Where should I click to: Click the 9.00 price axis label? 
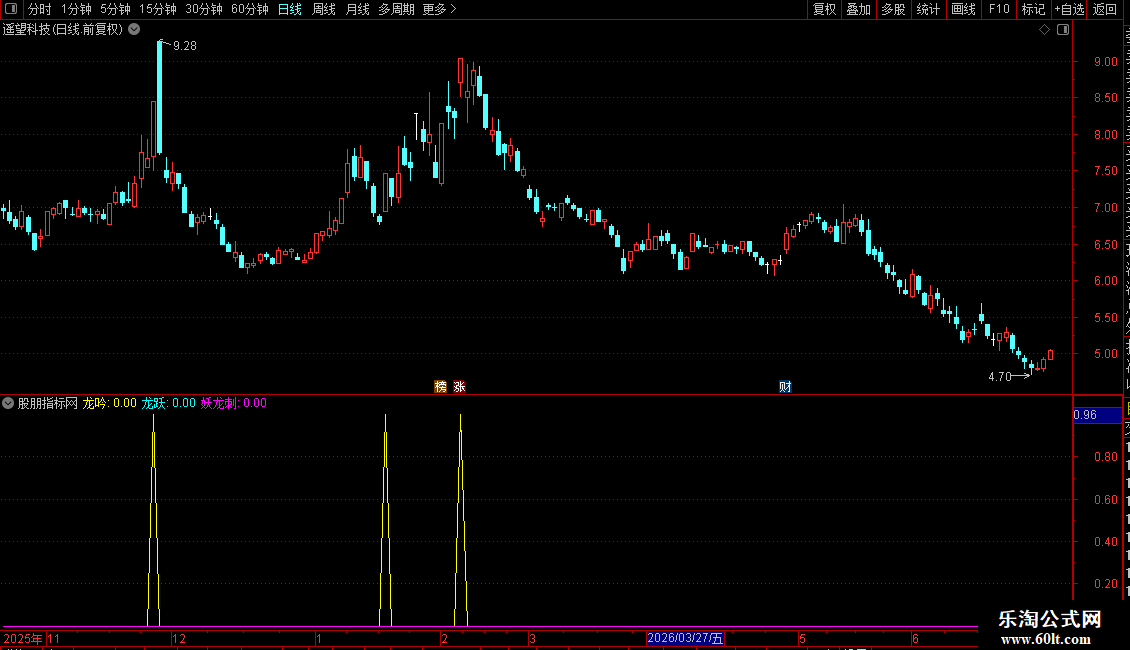click(1105, 62)
